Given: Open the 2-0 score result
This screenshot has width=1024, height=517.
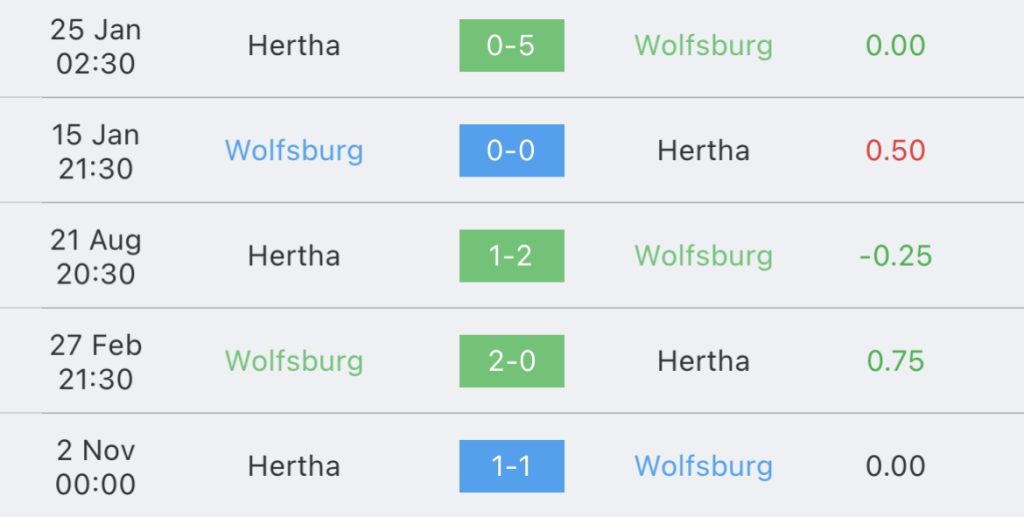Looking at the screenshot, I should (511, 361).
